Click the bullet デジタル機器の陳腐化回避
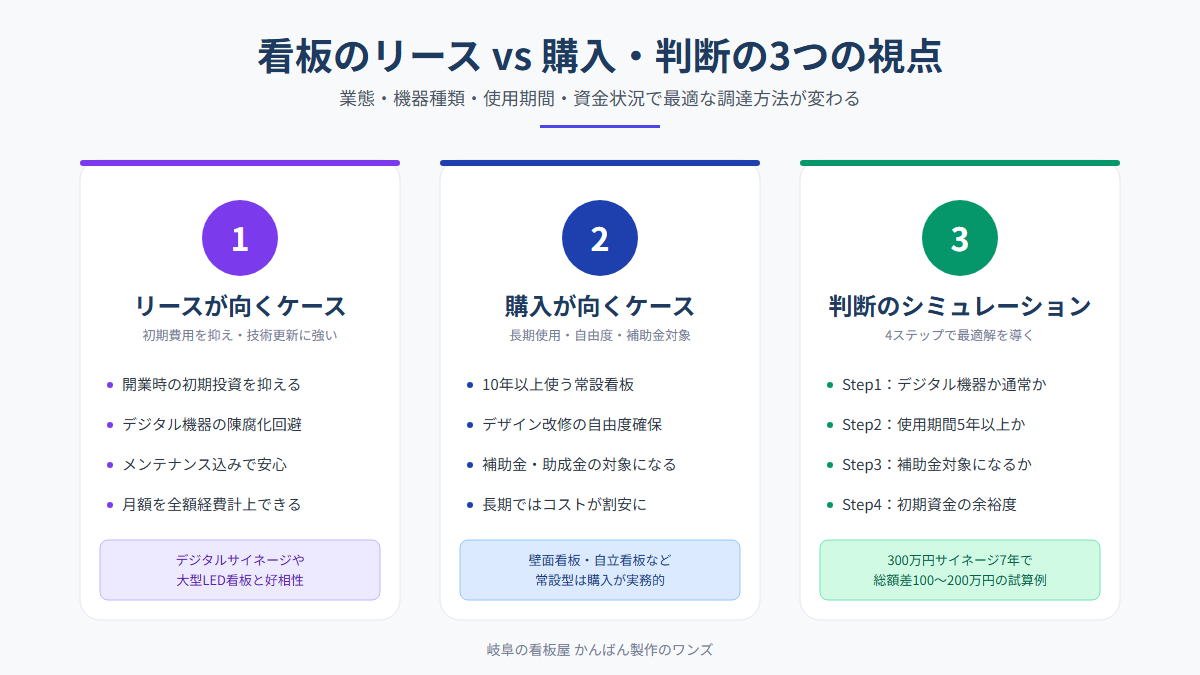1200x675 pixels. point(212,424)
